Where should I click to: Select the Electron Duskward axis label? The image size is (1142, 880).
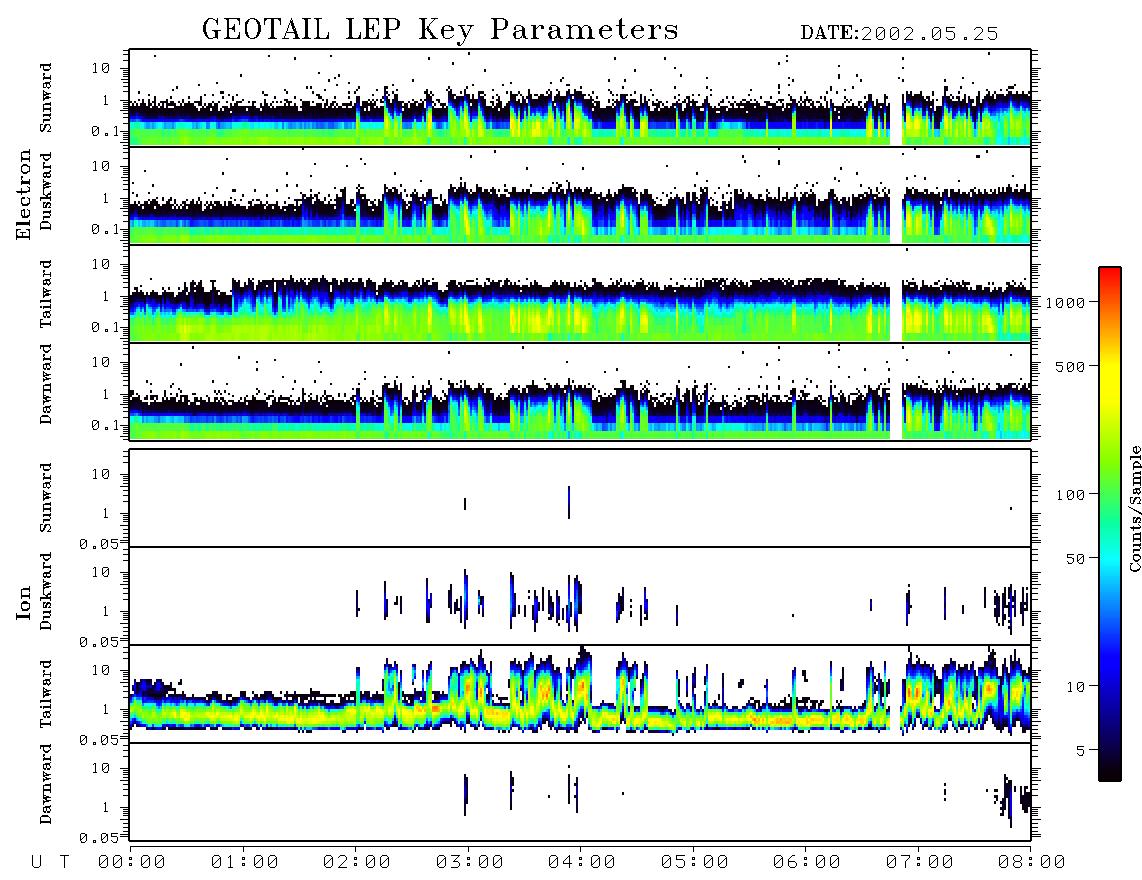click(x=46, y=192)
